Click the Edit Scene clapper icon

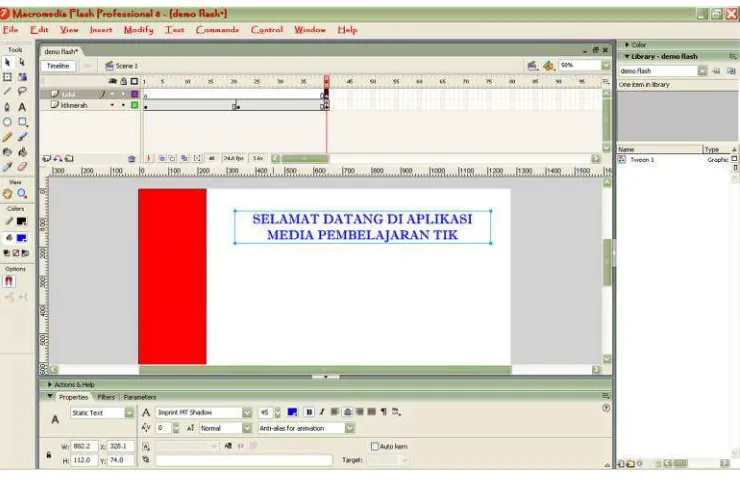[x=532, y=66]
